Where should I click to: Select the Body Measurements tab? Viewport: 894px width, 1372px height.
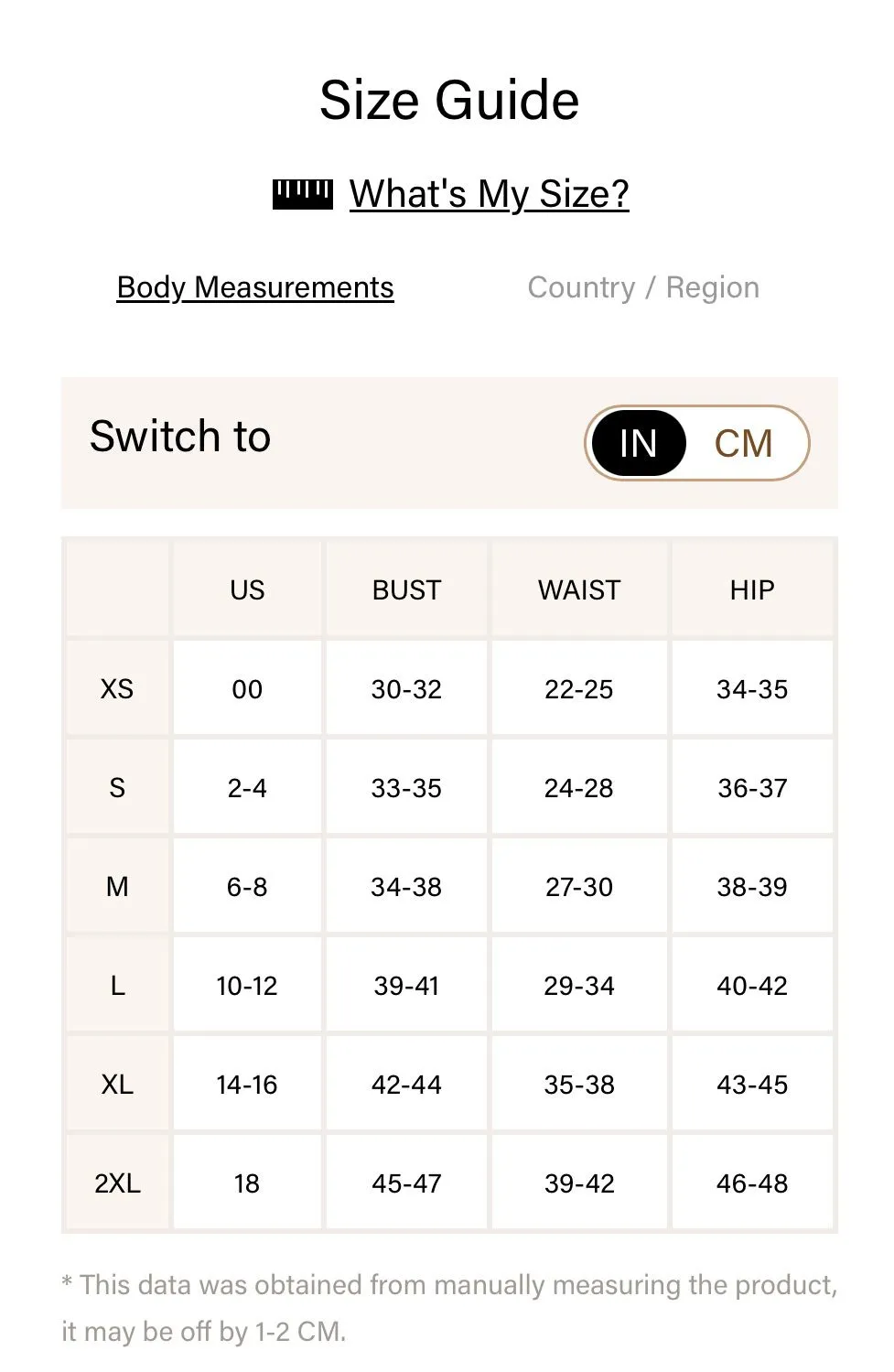[255, 287]
